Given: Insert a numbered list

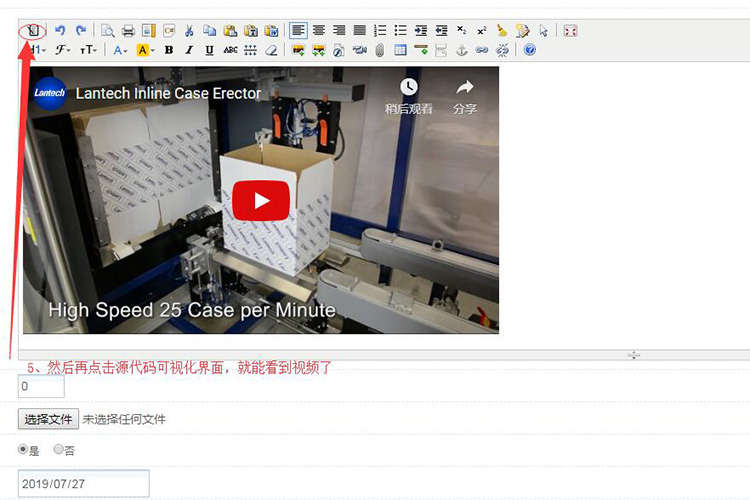Looking at the screenshot, I should point(380,31).
